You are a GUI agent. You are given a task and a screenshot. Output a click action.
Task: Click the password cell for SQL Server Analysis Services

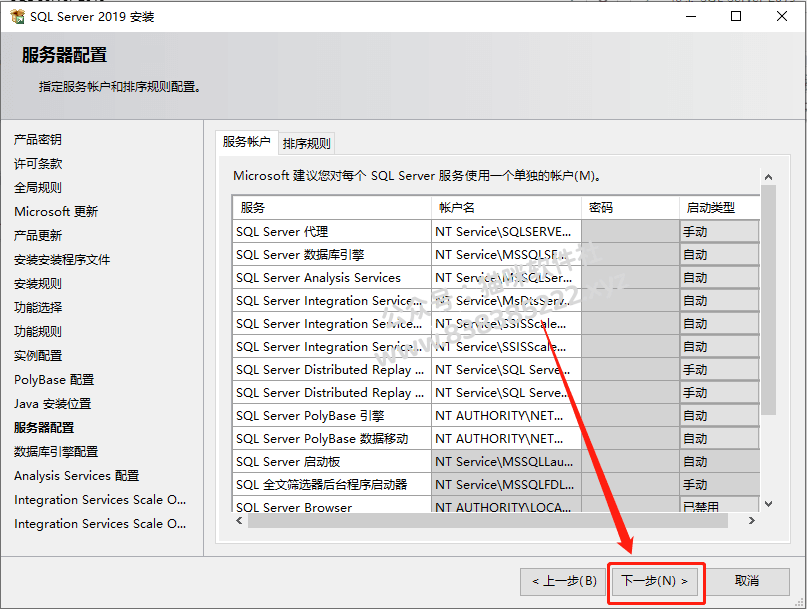click(x=630, y=278)
